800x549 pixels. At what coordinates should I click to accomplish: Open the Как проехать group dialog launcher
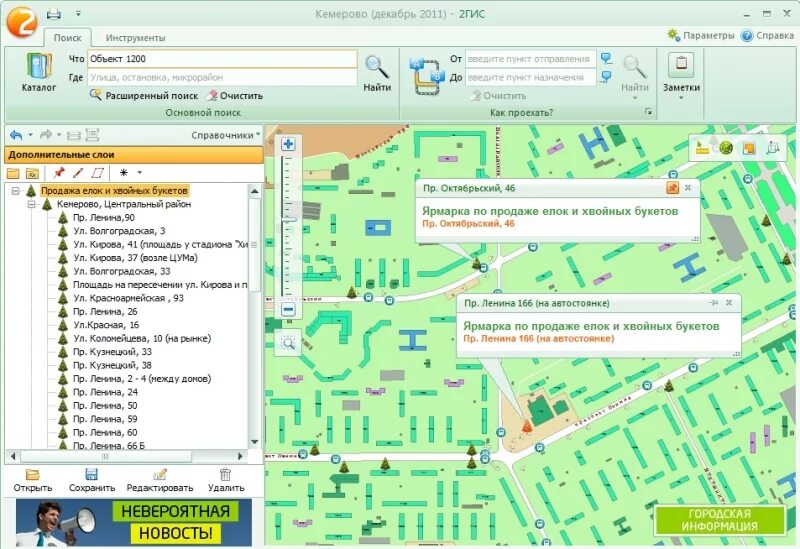click(x=648, y=112)
